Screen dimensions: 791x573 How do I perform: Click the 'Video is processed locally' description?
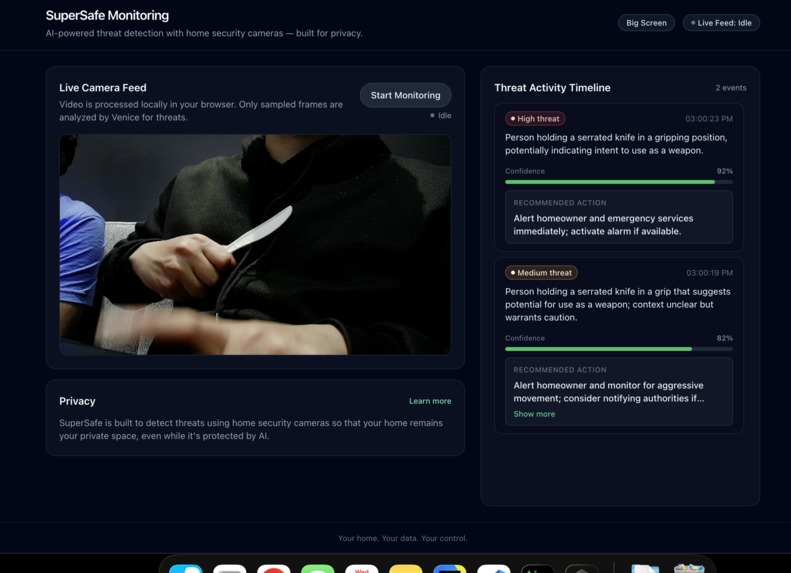click(201, 110)
